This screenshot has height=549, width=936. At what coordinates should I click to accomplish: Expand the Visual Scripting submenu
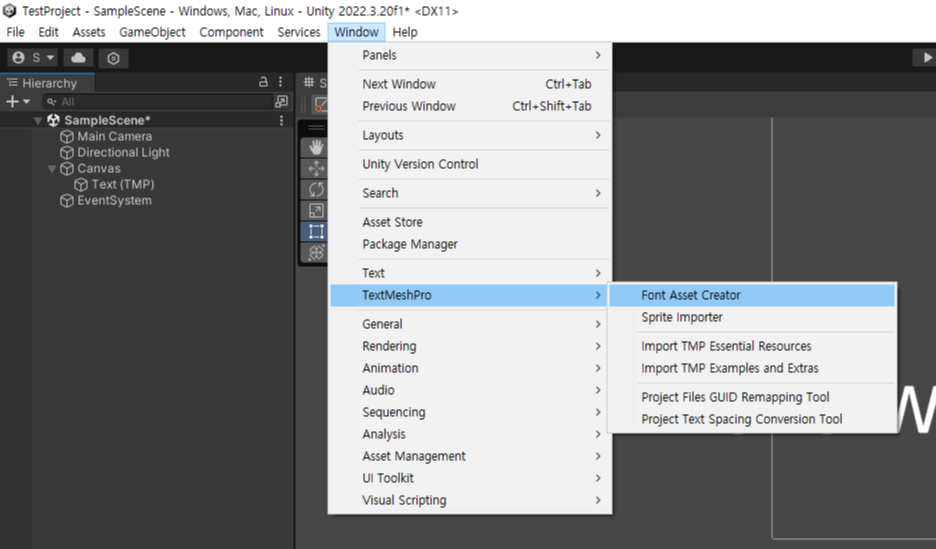(470, 501)
